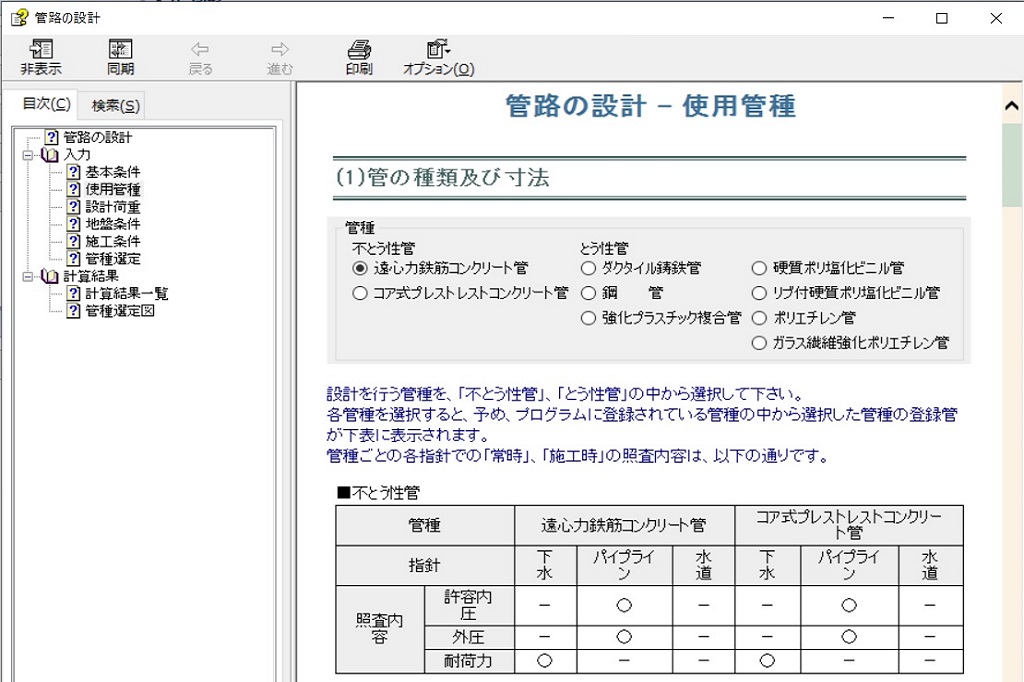Click the 照査内容 table cell
1024x682 pixels.
379,628
